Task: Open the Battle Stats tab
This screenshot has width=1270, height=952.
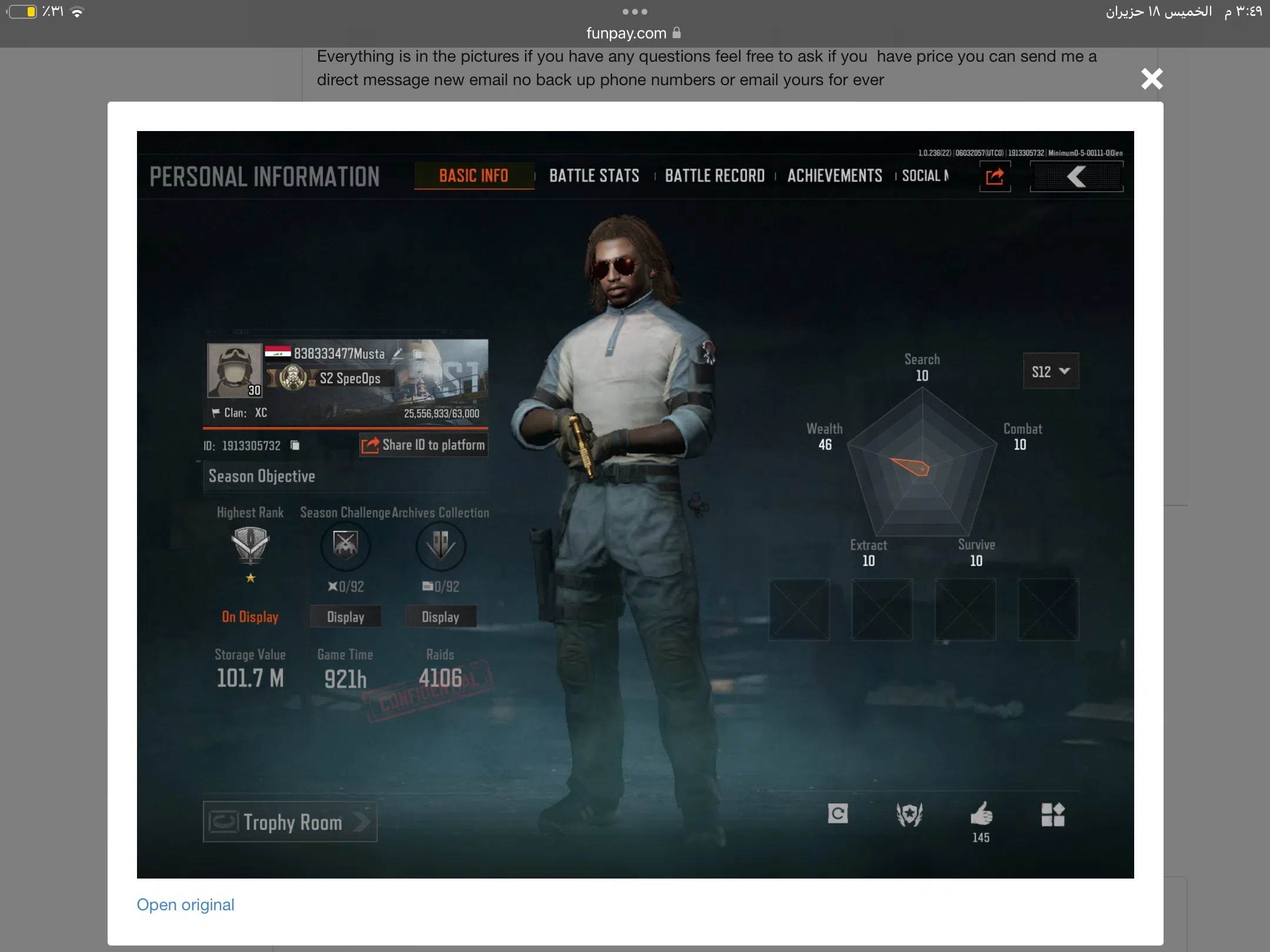Action: [594, 176]
